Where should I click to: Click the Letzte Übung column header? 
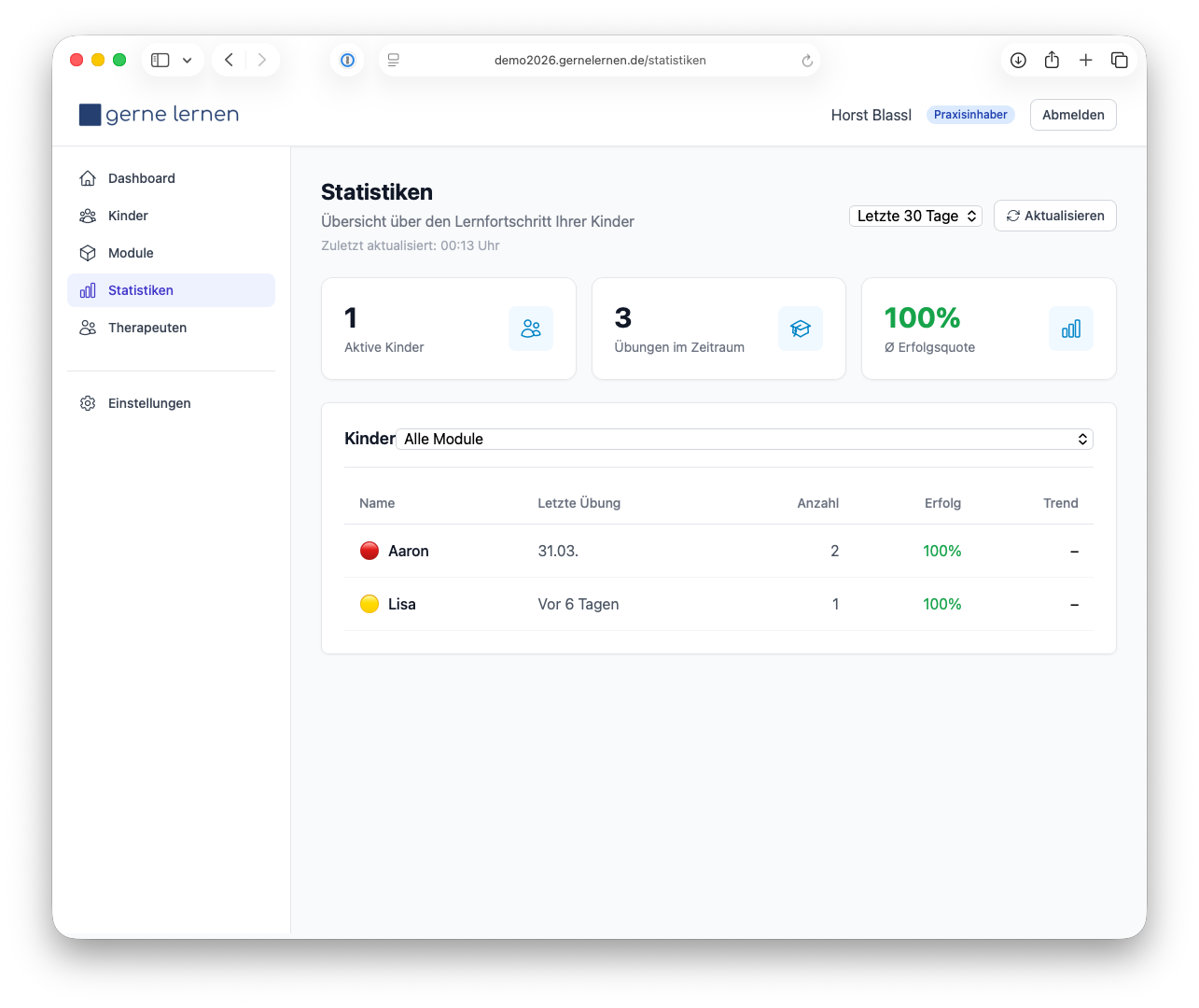(x=579, y=503)
